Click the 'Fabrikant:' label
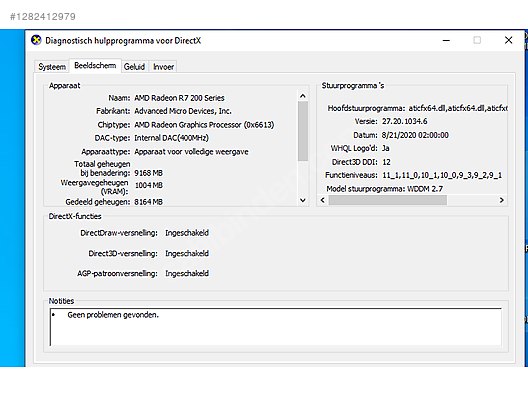 (x=113, y=111)
